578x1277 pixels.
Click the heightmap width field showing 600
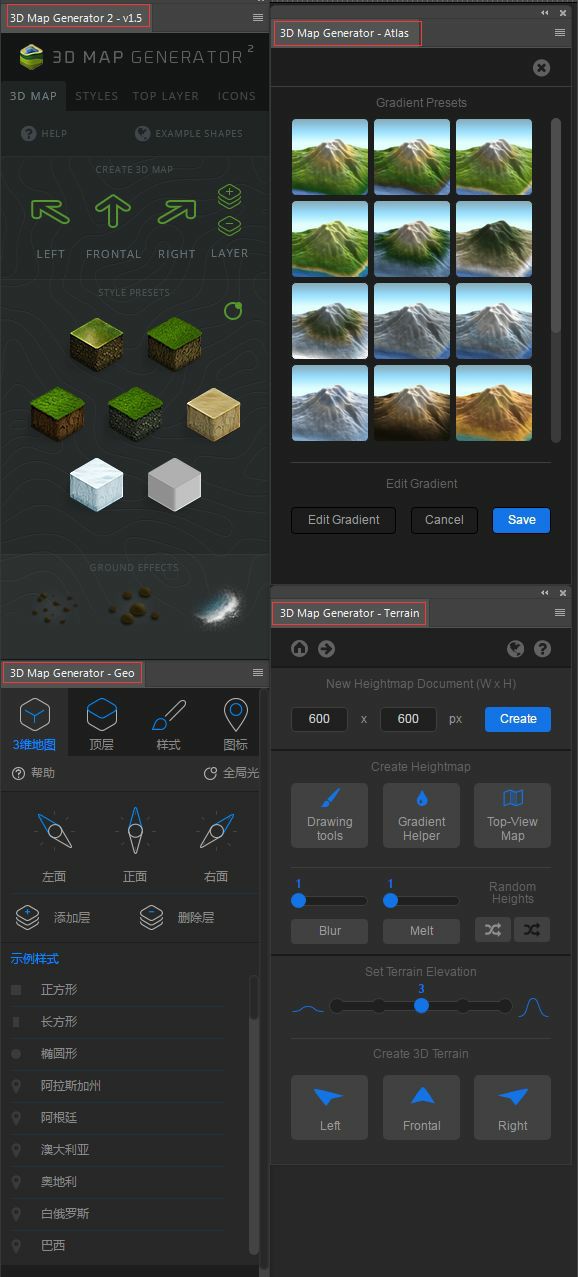319,719
